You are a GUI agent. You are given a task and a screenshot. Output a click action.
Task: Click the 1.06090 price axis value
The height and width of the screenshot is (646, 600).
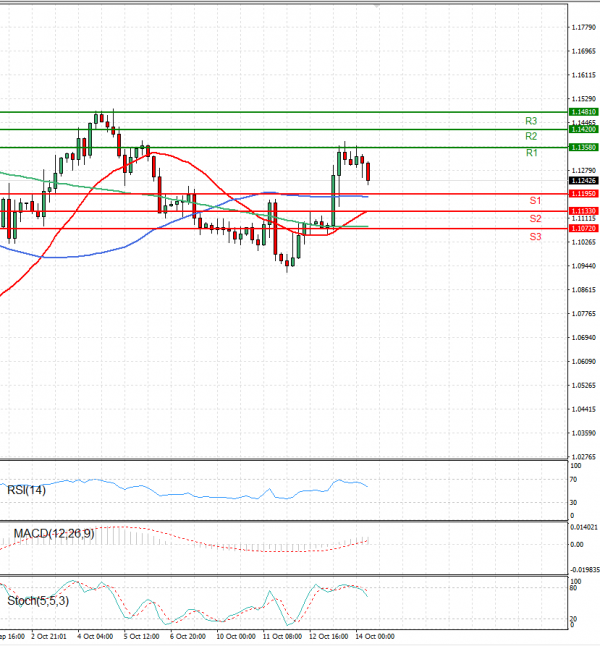click(584, 362)
